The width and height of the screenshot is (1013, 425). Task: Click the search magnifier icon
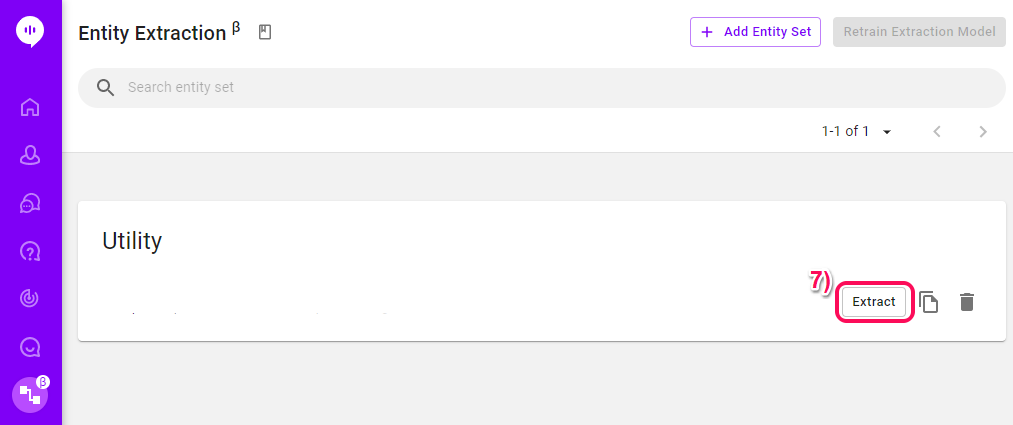click(105, 88)
